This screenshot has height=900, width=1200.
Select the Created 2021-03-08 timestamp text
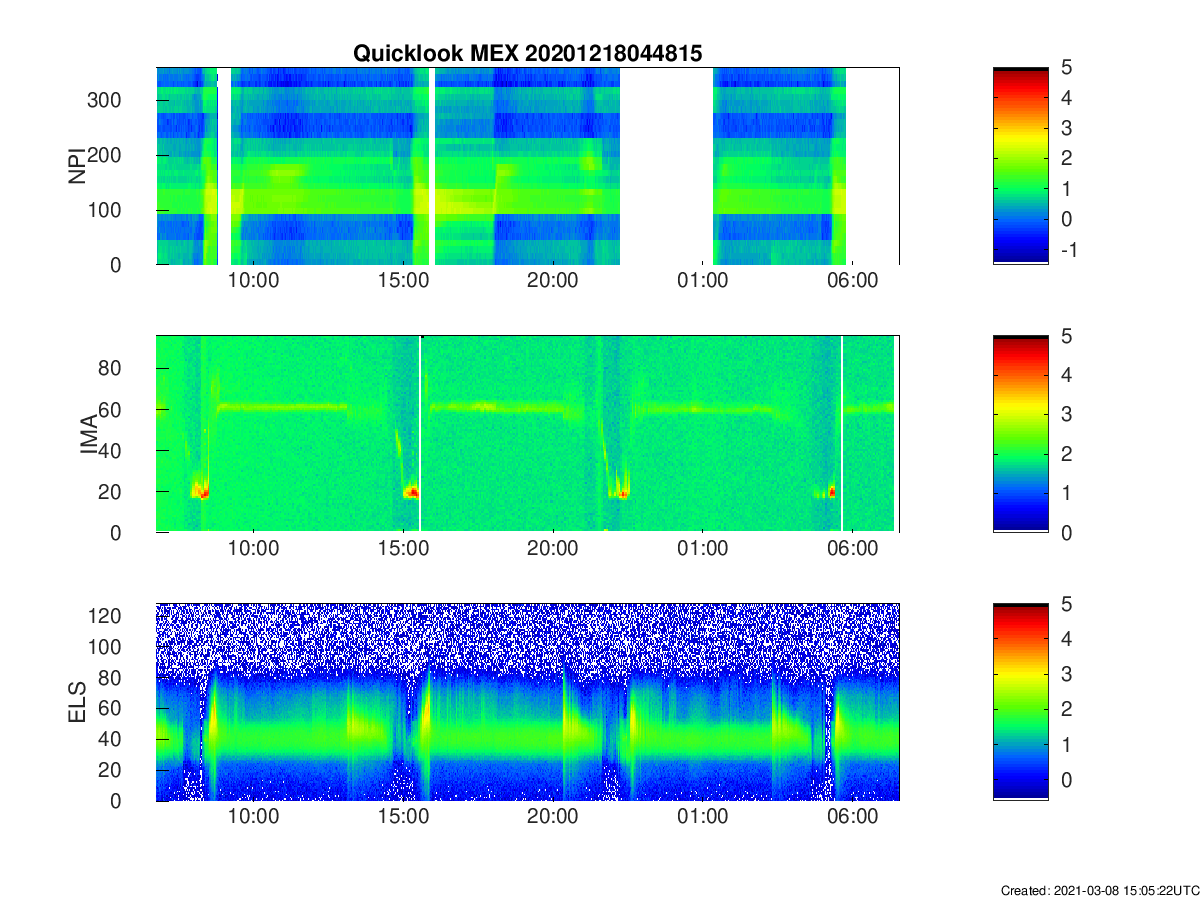tap(1099, 890)
